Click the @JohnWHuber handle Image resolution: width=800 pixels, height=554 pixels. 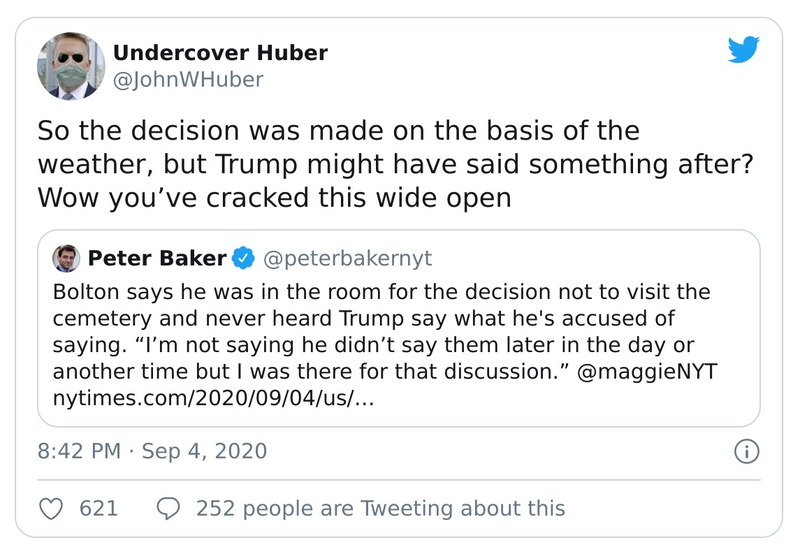(188, 80)
